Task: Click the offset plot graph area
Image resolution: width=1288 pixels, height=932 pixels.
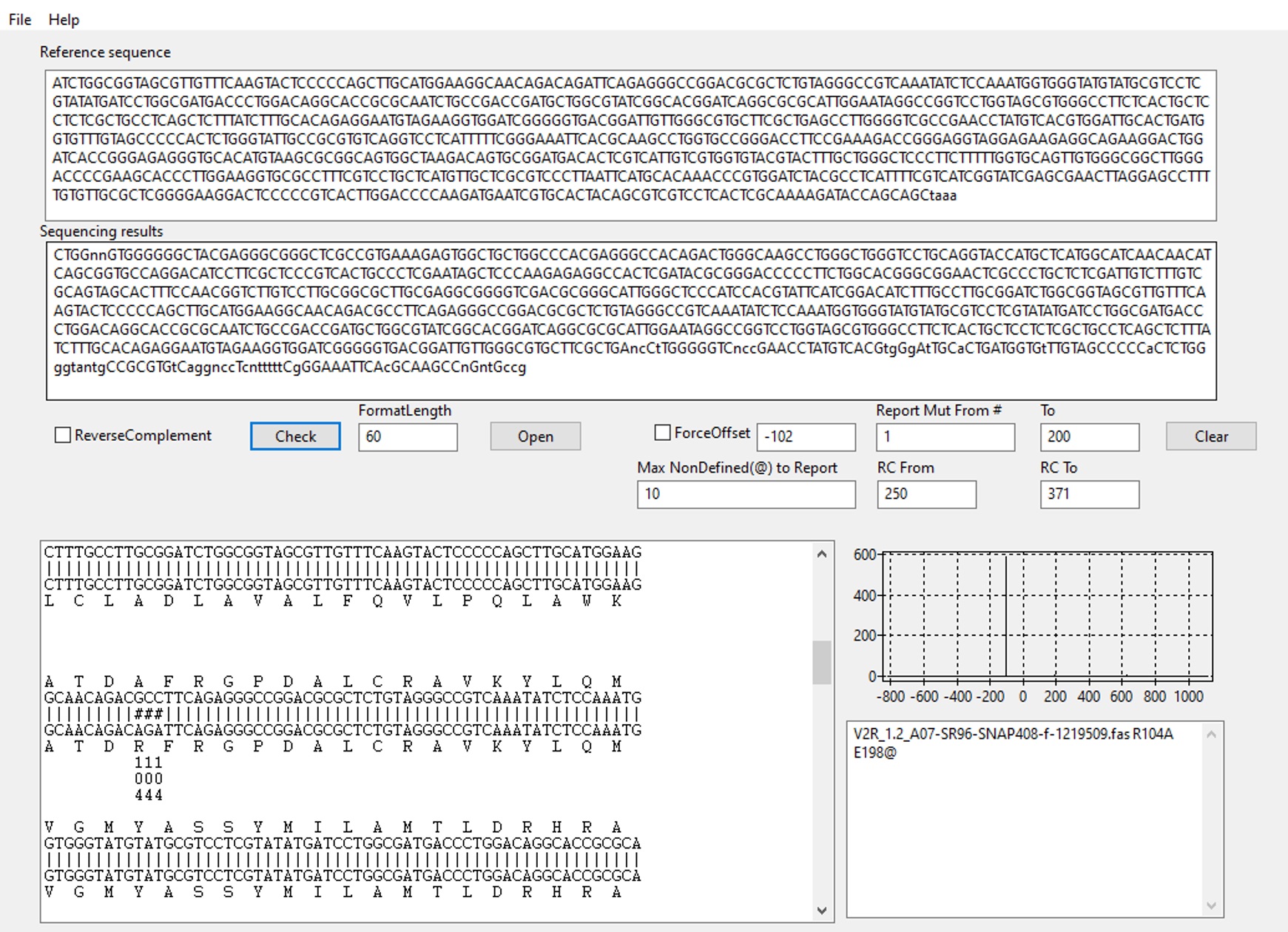Action: pos(1047,614)
